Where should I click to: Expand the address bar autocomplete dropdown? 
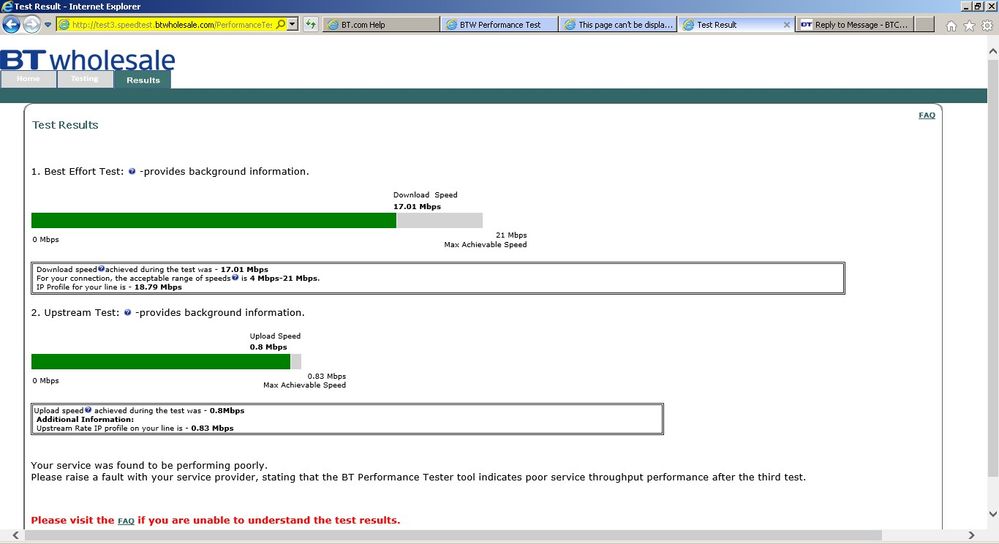click(292, 24)
